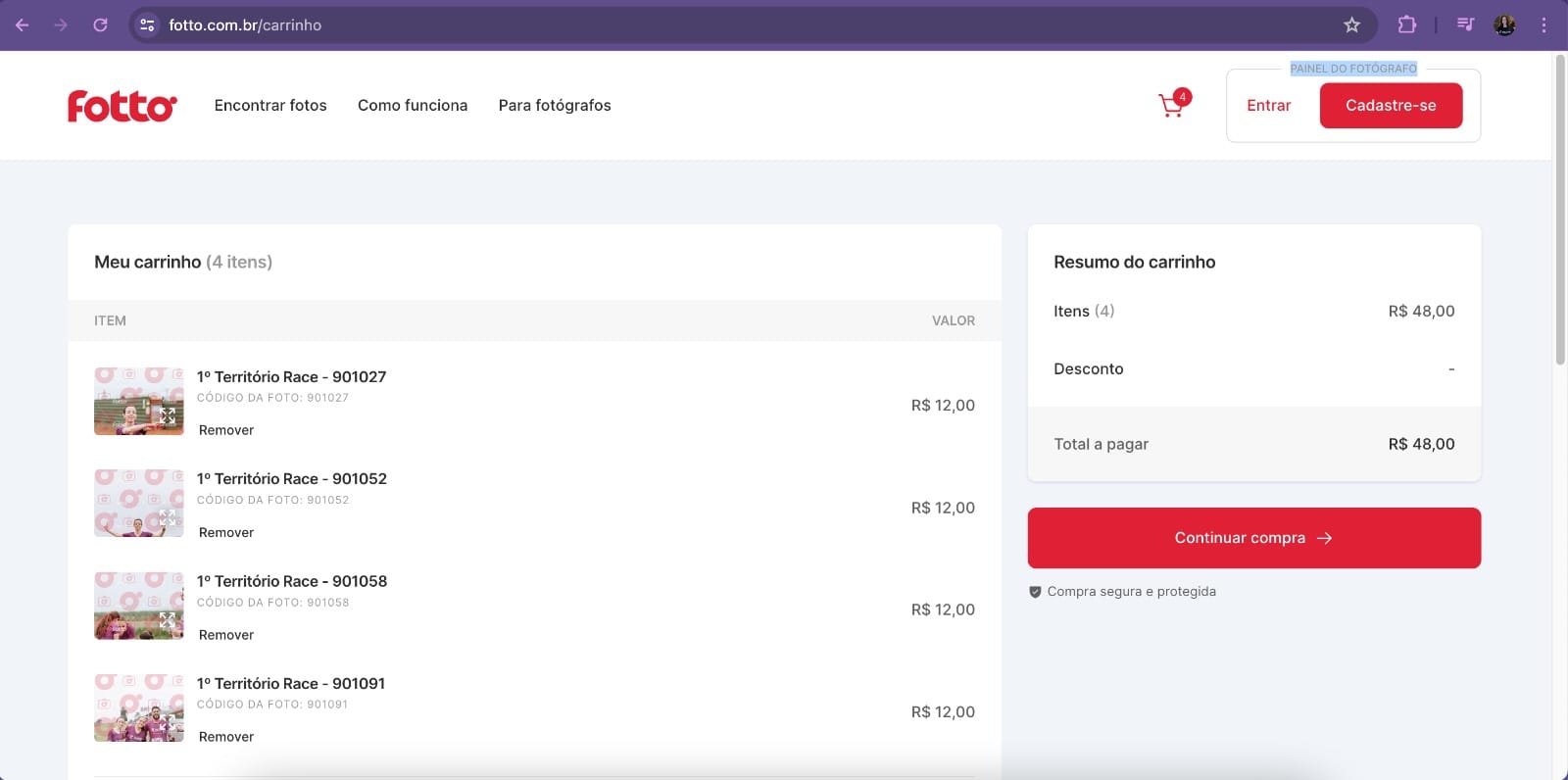Reload the page
Screen dimensions: 1568x780
click(100, 24)
